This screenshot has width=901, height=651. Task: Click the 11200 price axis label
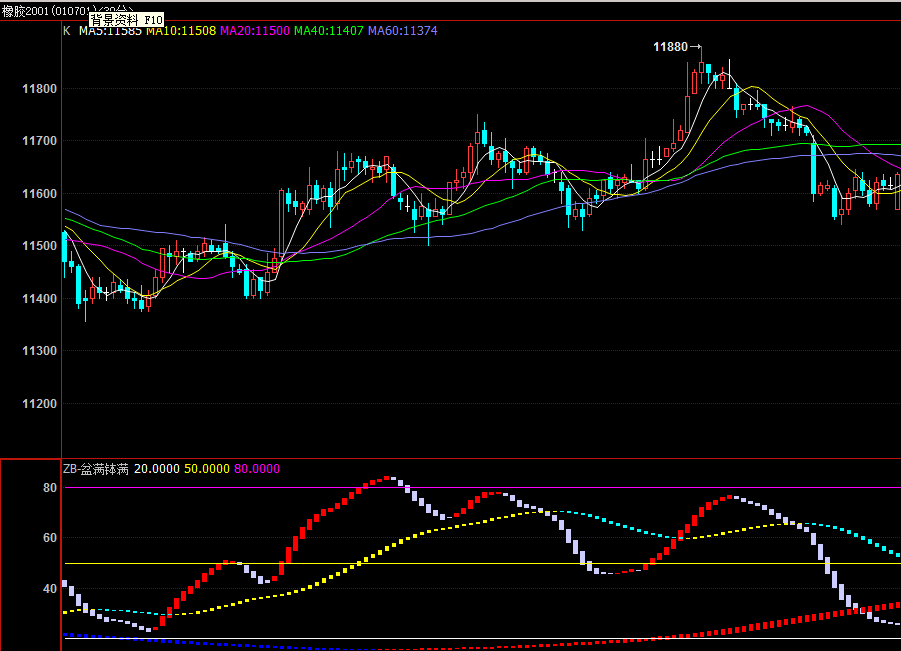pyautogui.click(x=40, y=404)
